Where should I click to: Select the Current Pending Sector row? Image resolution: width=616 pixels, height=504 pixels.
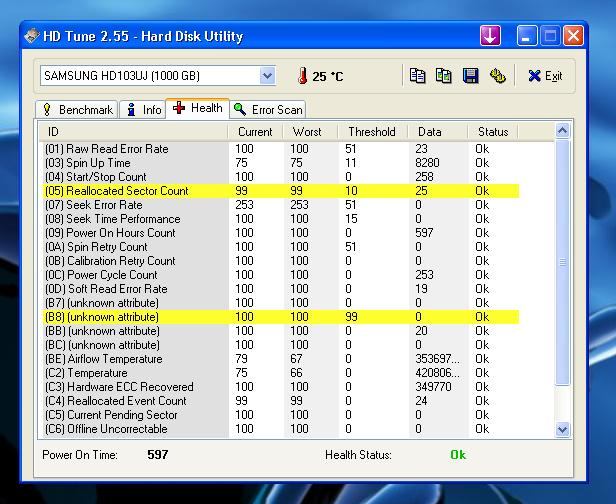click(x=281, y=415)
